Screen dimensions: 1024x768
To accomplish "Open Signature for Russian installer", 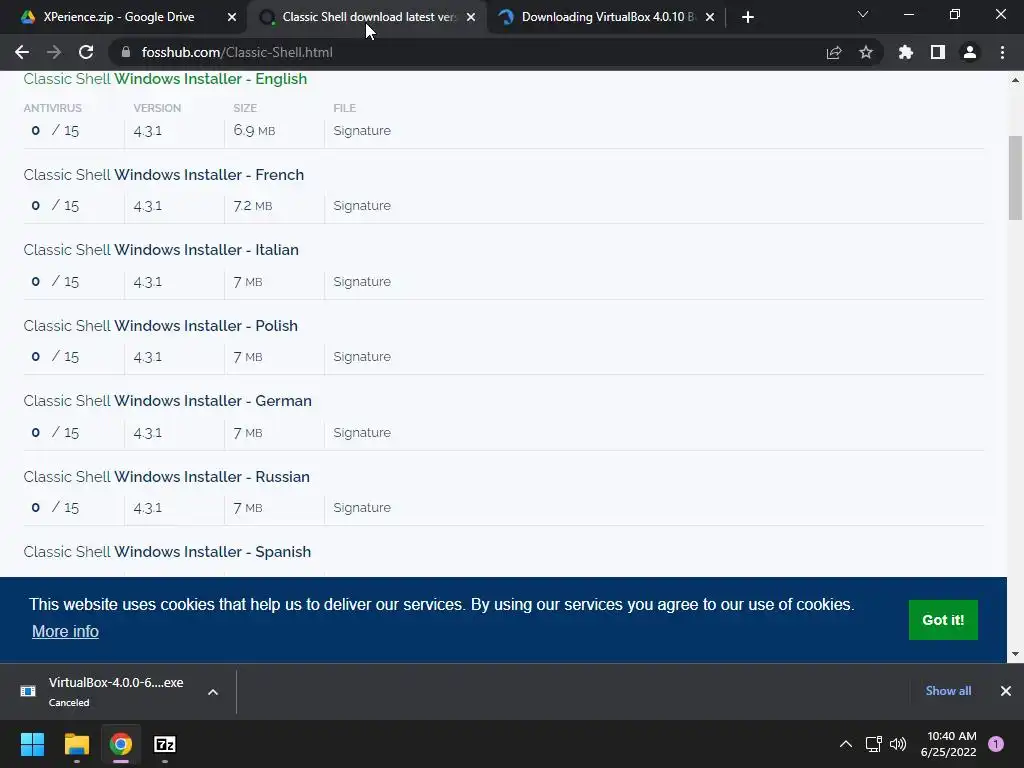I will tap(362, 507).
